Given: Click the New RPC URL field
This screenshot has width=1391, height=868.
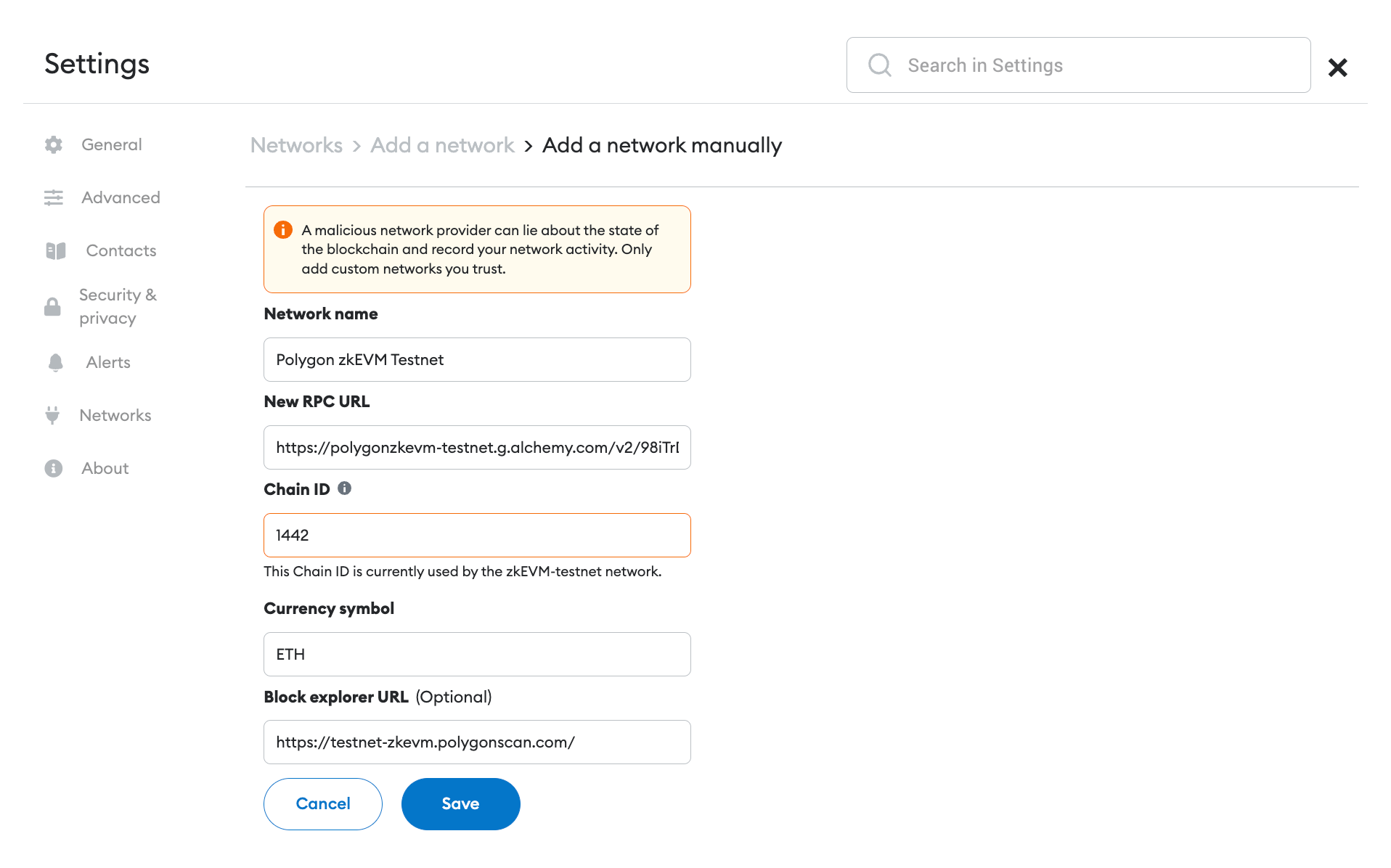Looking at the screenshot, I should [x=477, y=447].
